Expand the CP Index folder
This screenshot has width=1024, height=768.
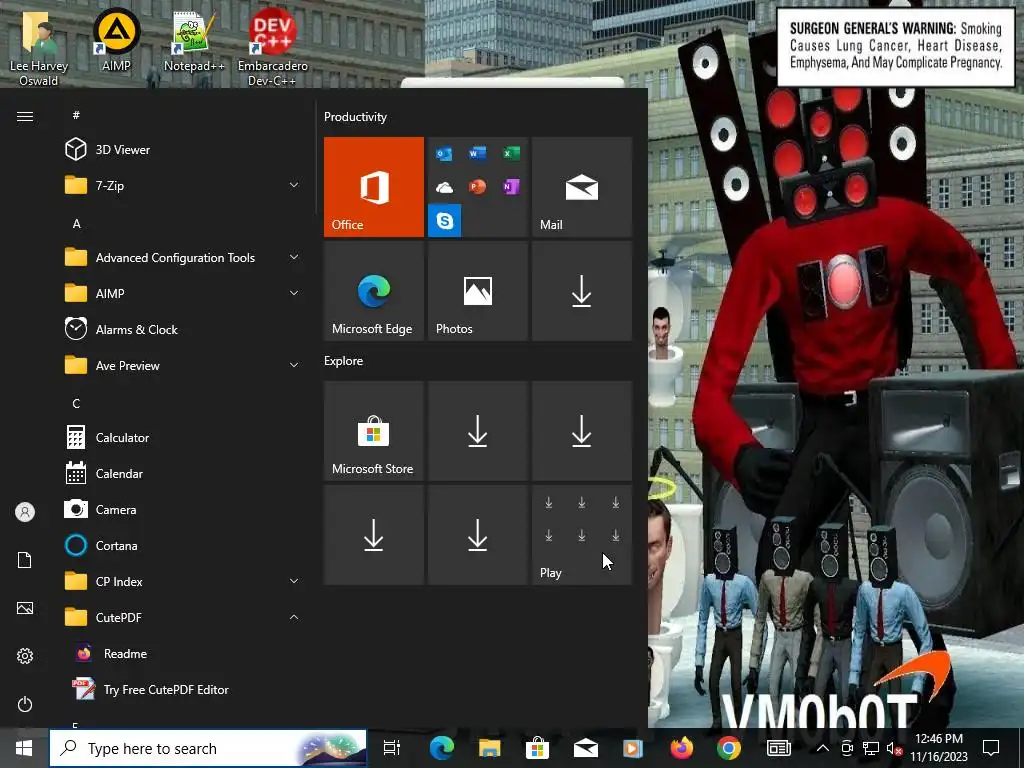180,581
